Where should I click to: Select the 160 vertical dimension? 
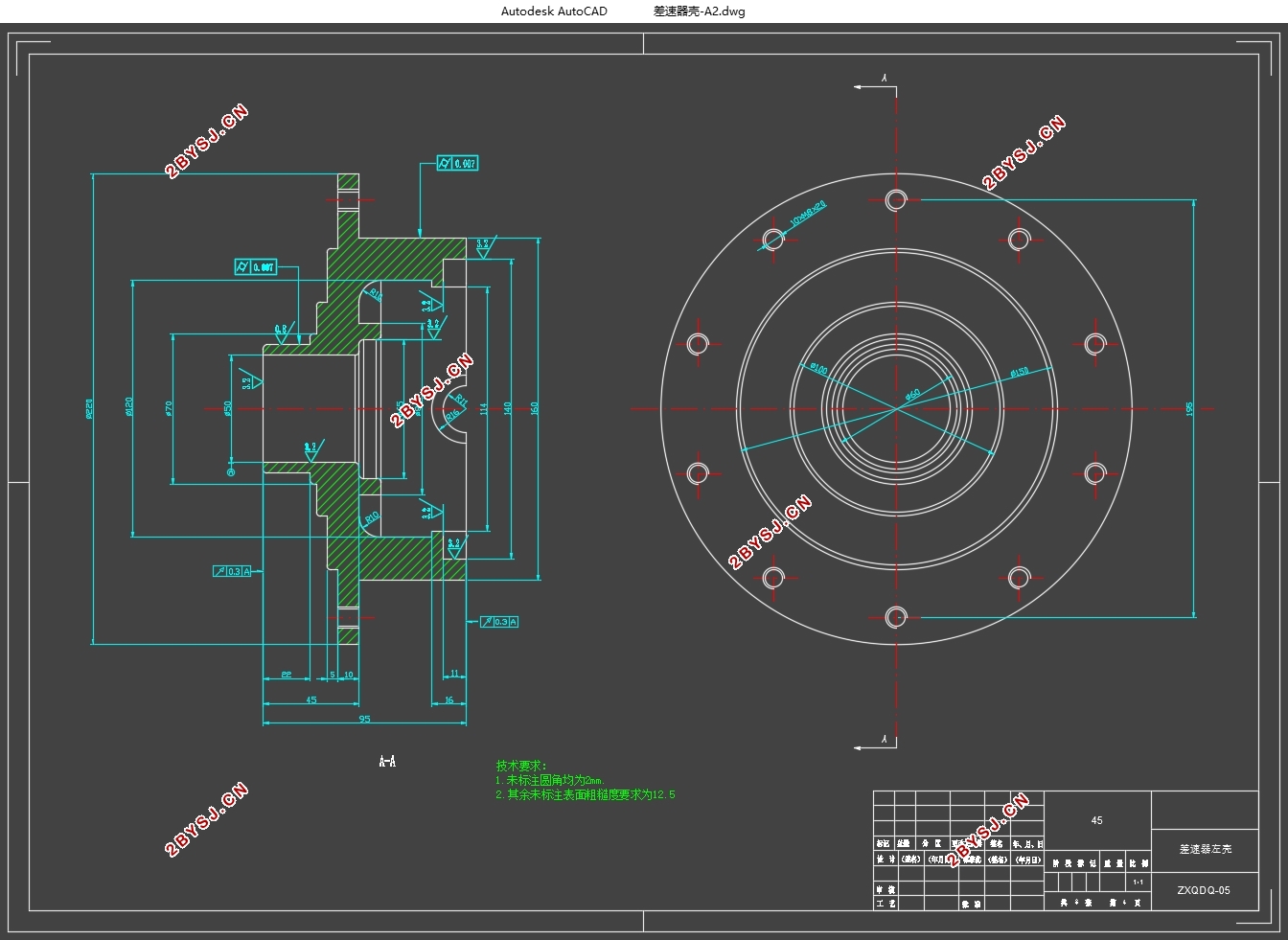[535, 408]
